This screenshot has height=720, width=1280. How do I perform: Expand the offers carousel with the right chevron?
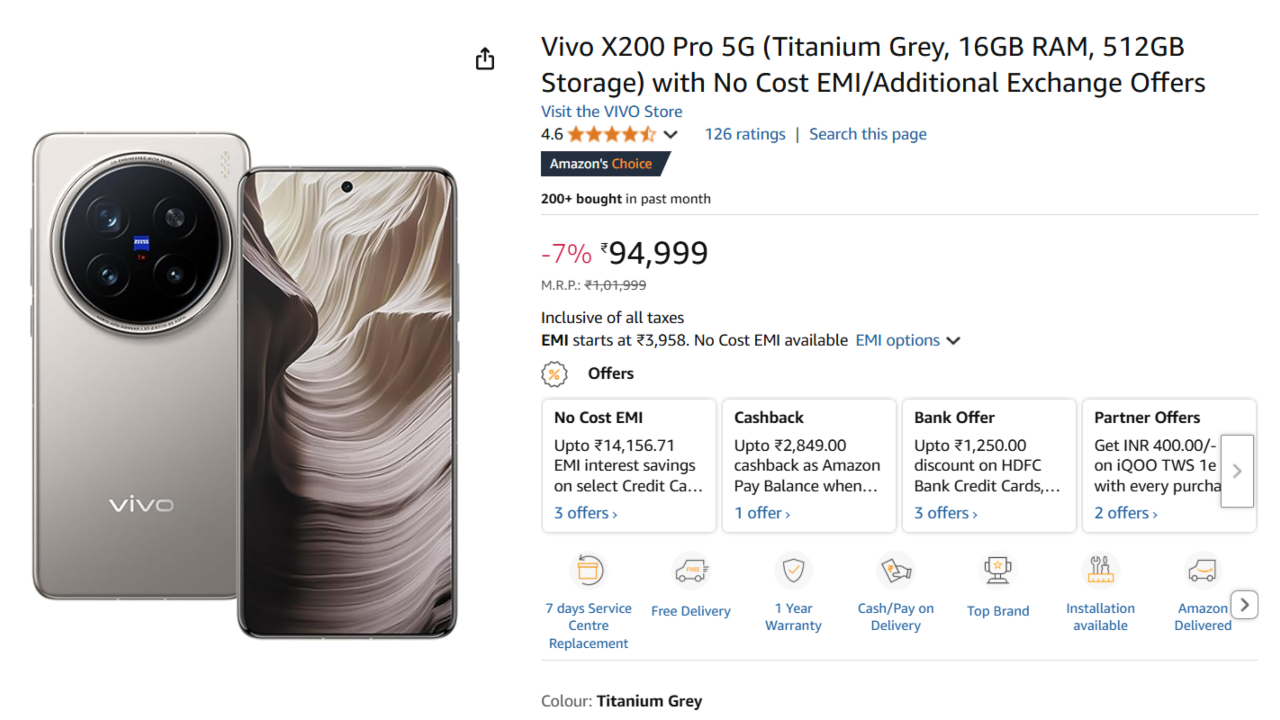tap(1237, 470)
